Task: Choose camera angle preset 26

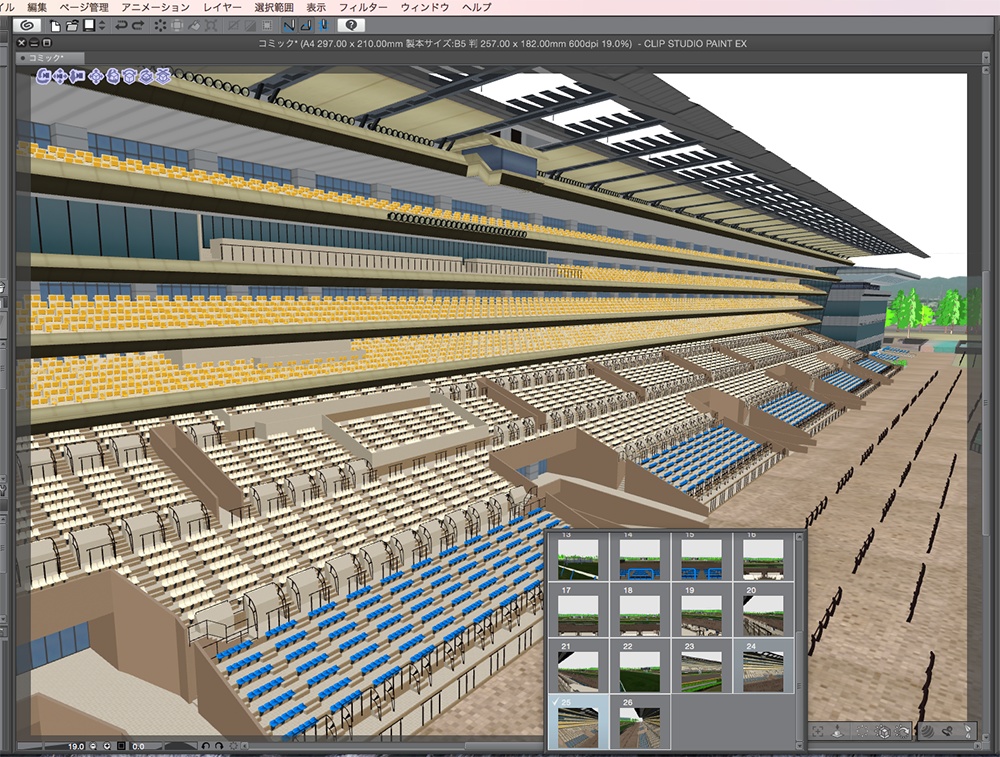Action: coord(640,726)
